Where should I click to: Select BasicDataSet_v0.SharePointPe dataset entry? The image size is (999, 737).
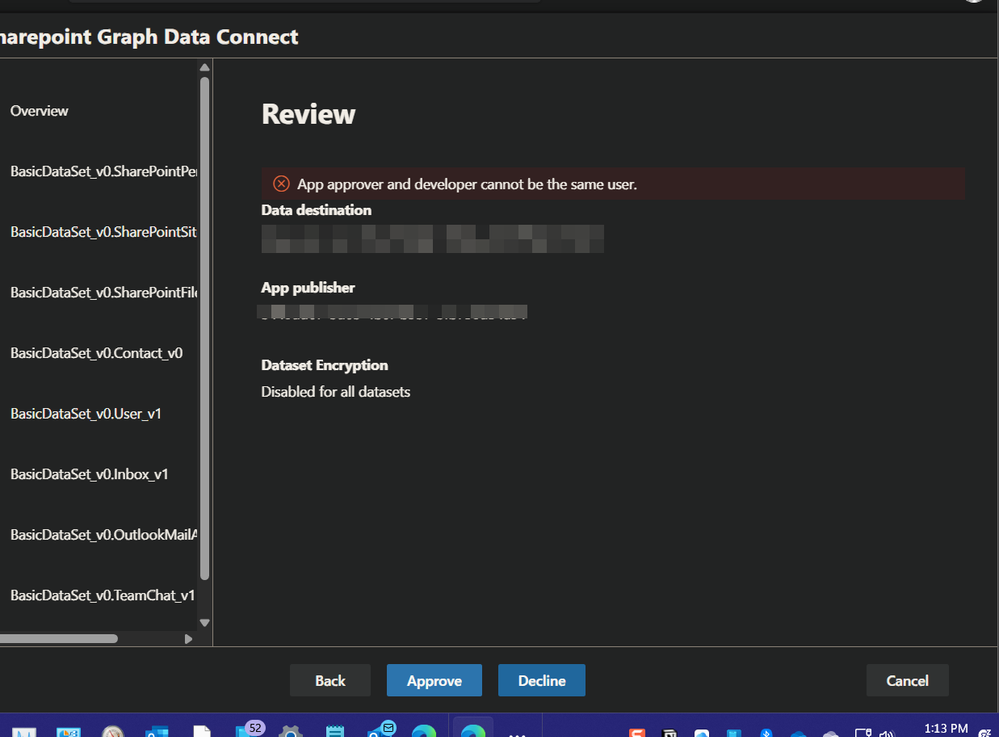point(104,171)
